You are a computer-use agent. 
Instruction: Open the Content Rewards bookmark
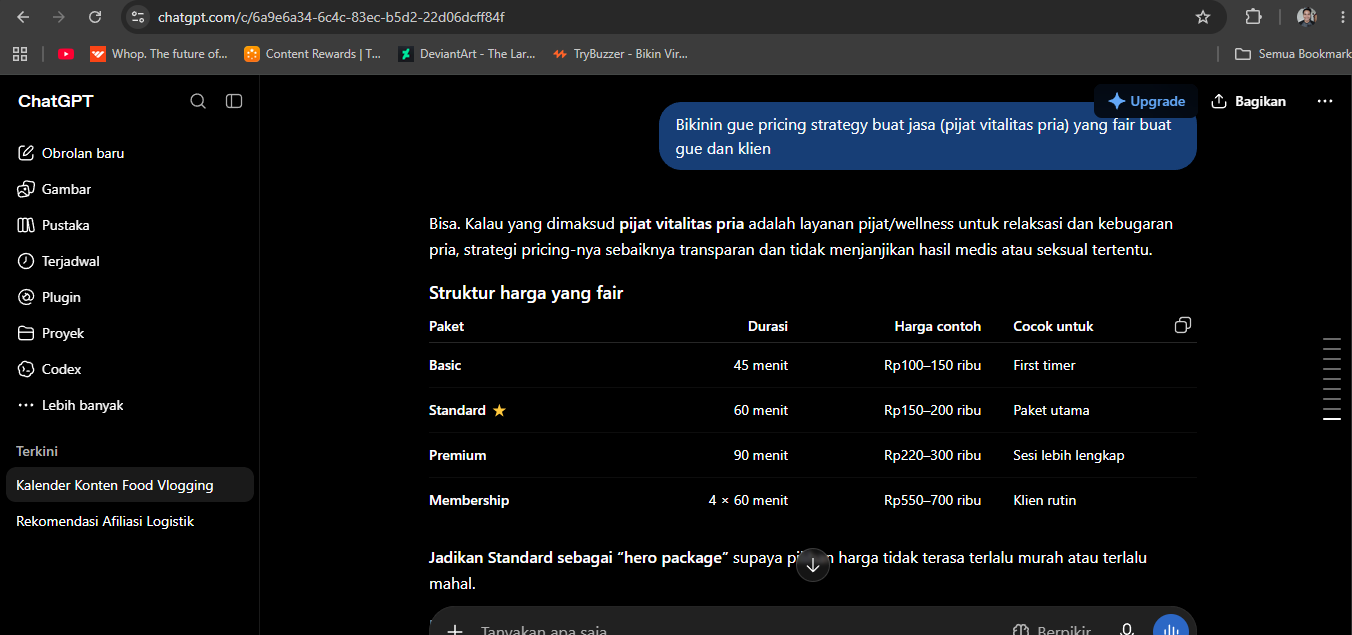(313, 54)
